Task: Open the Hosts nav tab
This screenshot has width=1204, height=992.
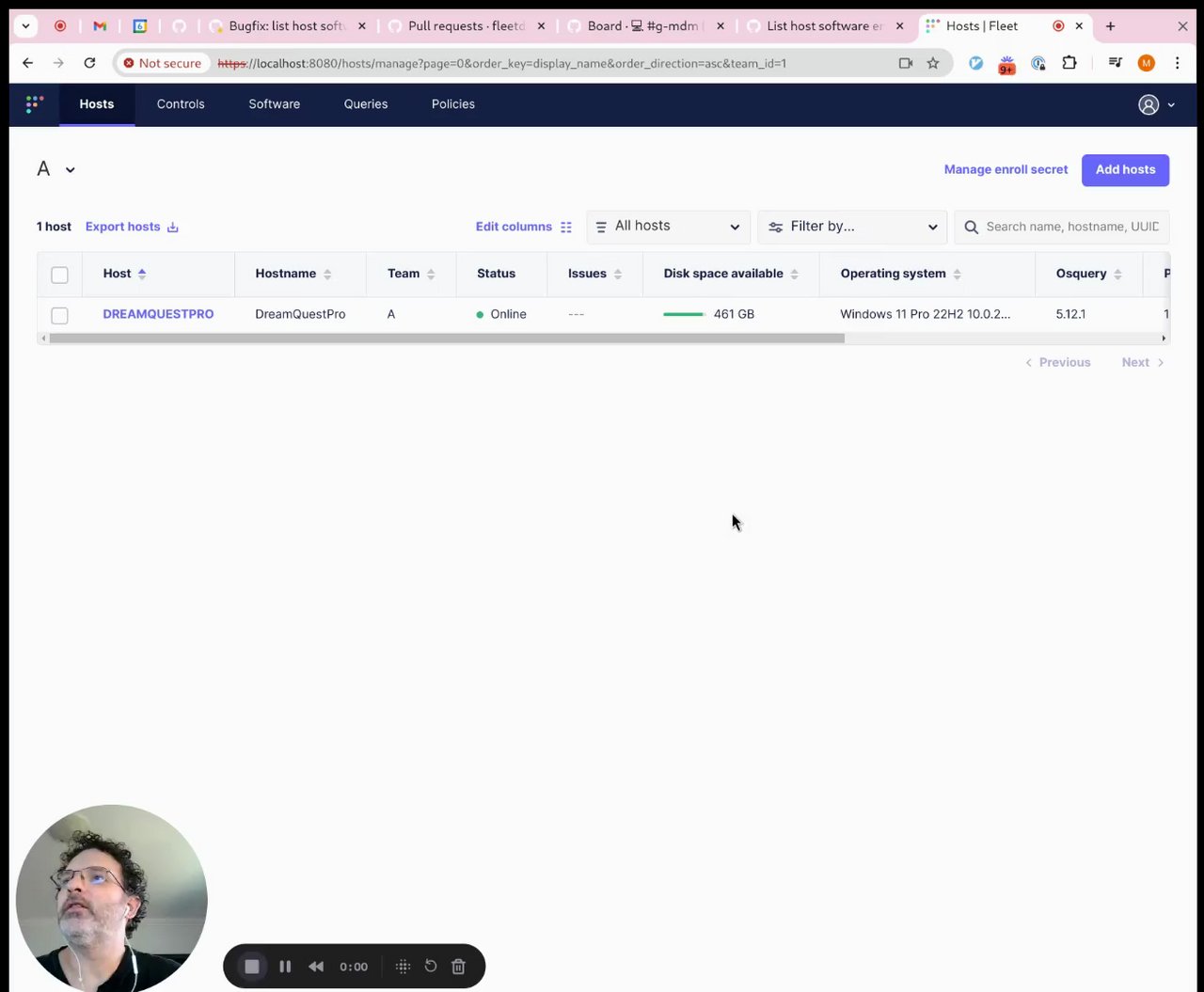Action: point(97,104)
